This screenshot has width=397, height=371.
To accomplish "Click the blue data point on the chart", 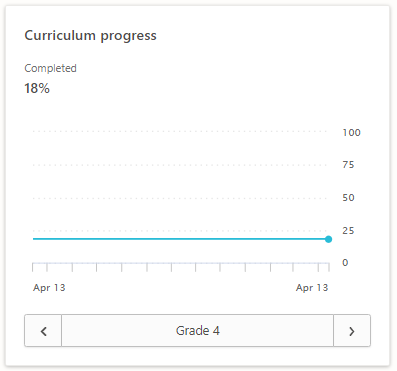I will pos(328,239).
